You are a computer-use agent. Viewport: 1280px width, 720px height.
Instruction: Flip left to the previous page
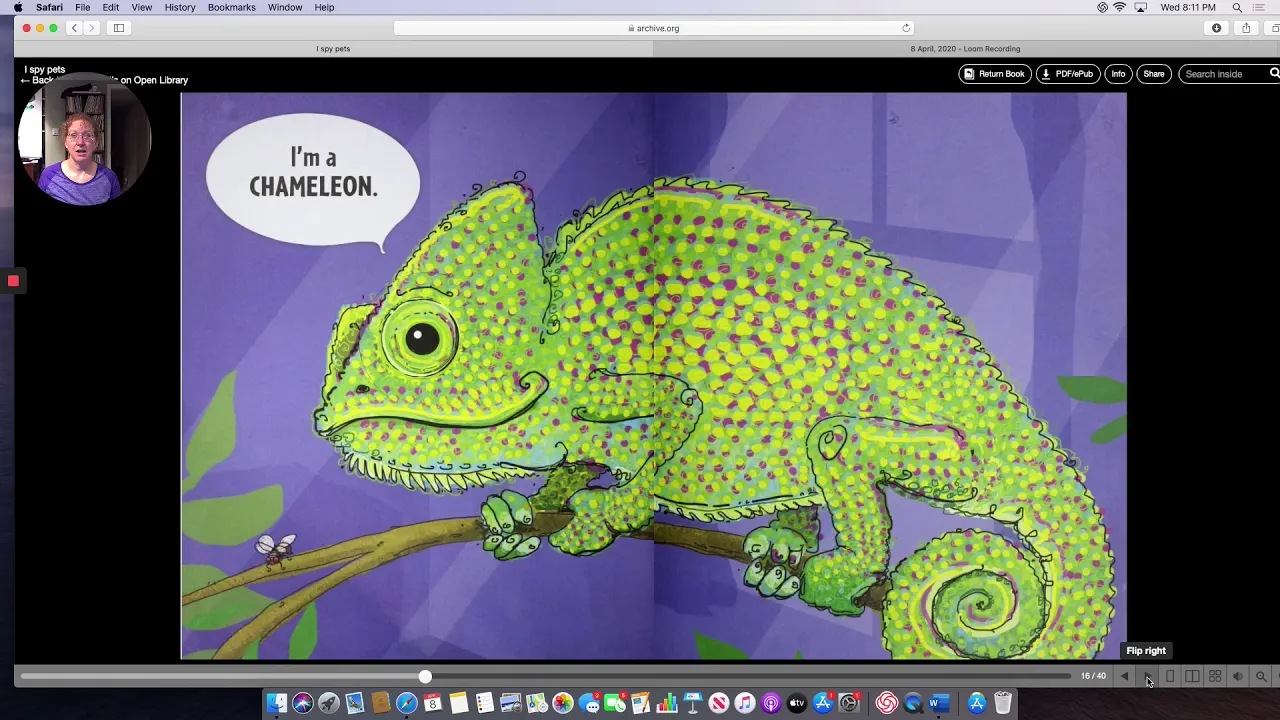point(1124,677)
